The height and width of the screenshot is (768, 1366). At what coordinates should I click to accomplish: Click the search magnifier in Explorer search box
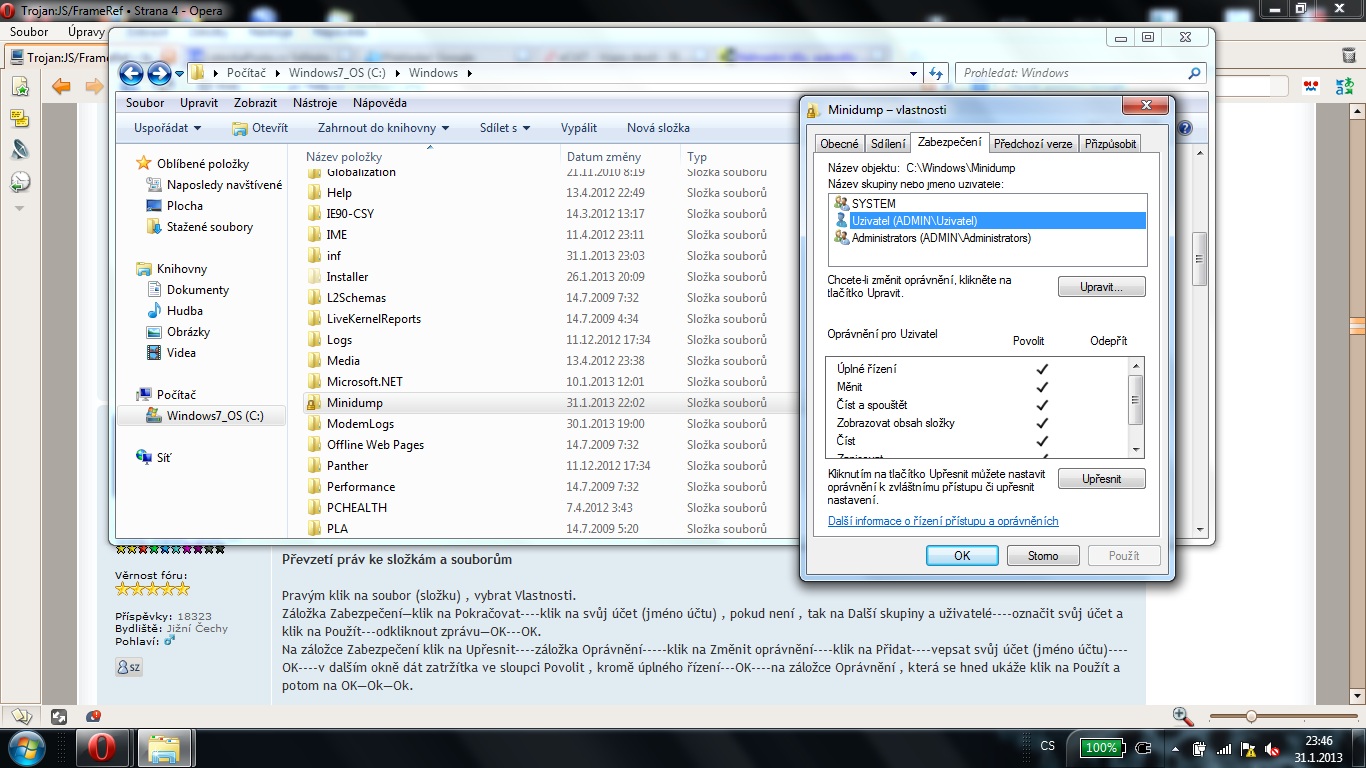click(x=1194, y=73)
